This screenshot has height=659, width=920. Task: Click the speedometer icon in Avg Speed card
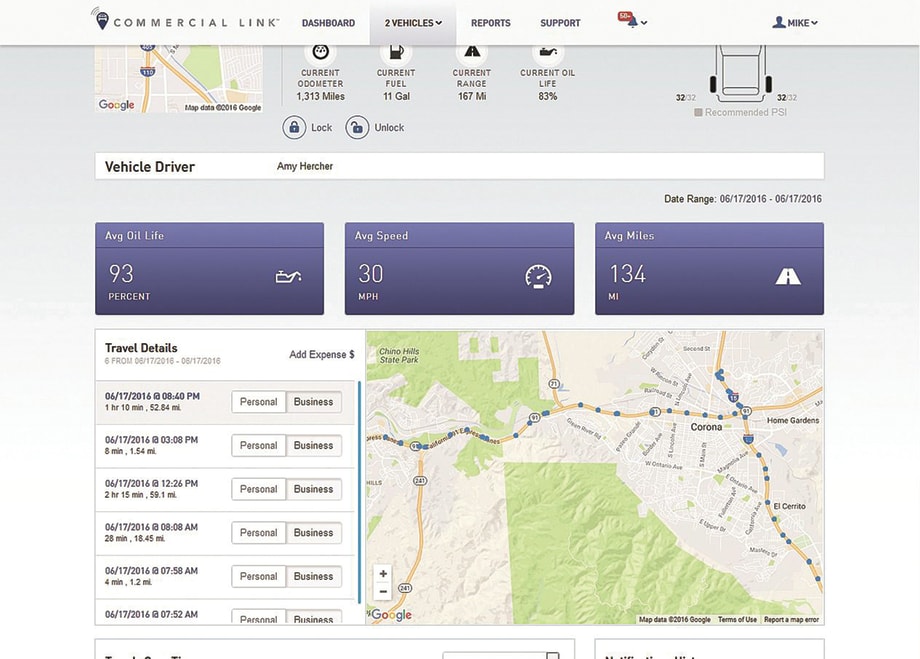click(x=538, y=276)
